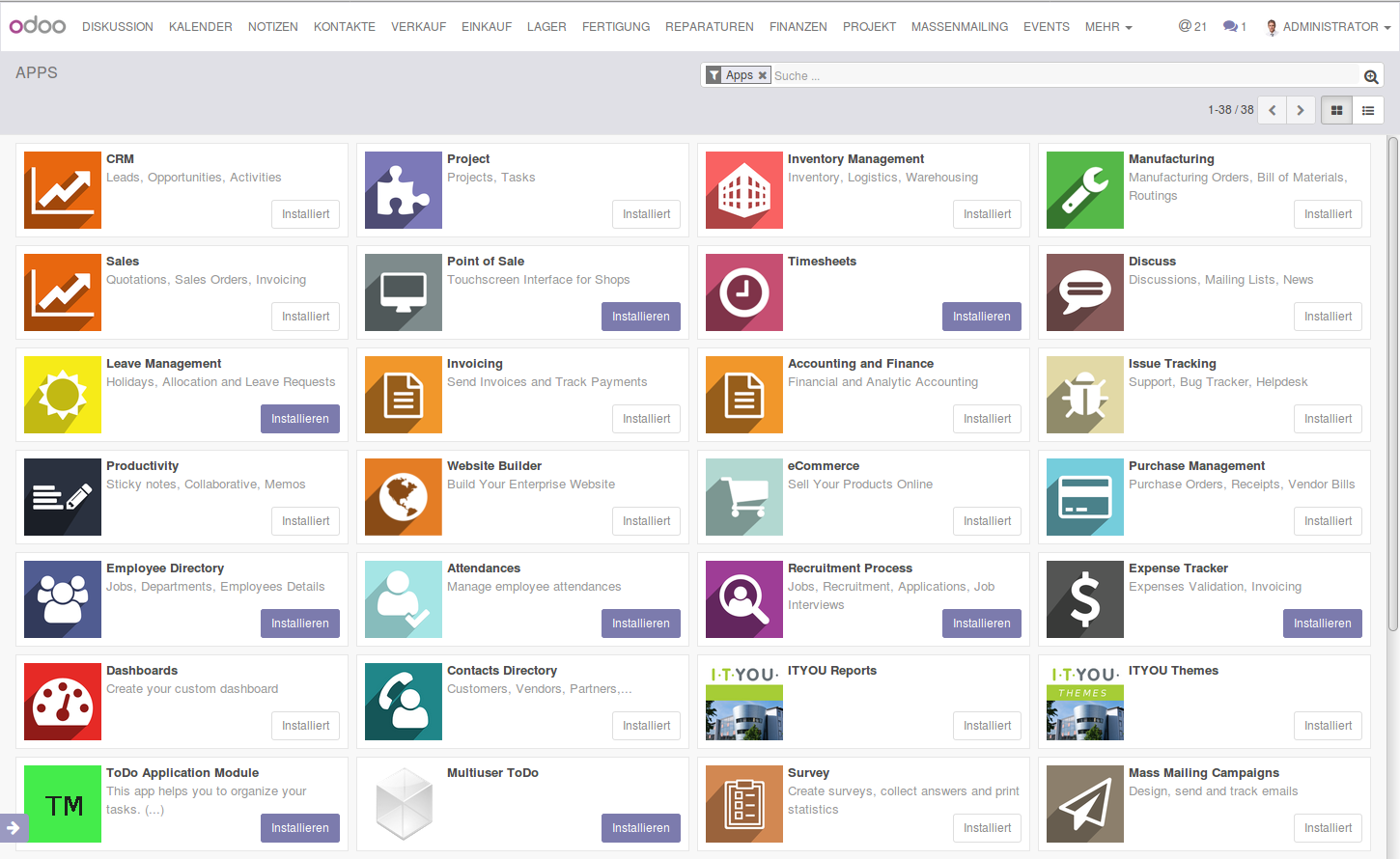Click the Odoo logo
Screen dimensions: 1400x859
(38, 25)
